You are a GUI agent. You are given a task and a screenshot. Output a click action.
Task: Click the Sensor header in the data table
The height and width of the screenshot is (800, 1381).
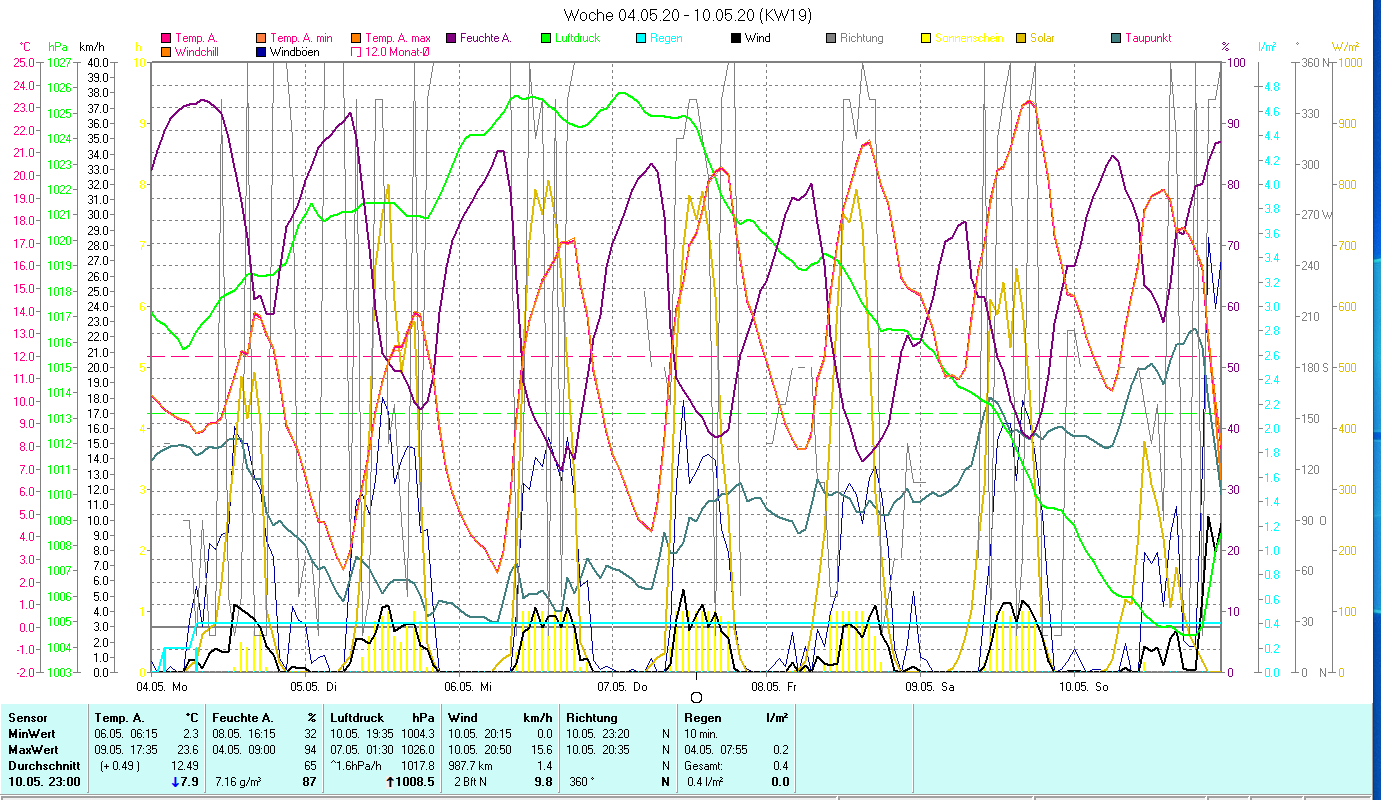pos(27,718)
